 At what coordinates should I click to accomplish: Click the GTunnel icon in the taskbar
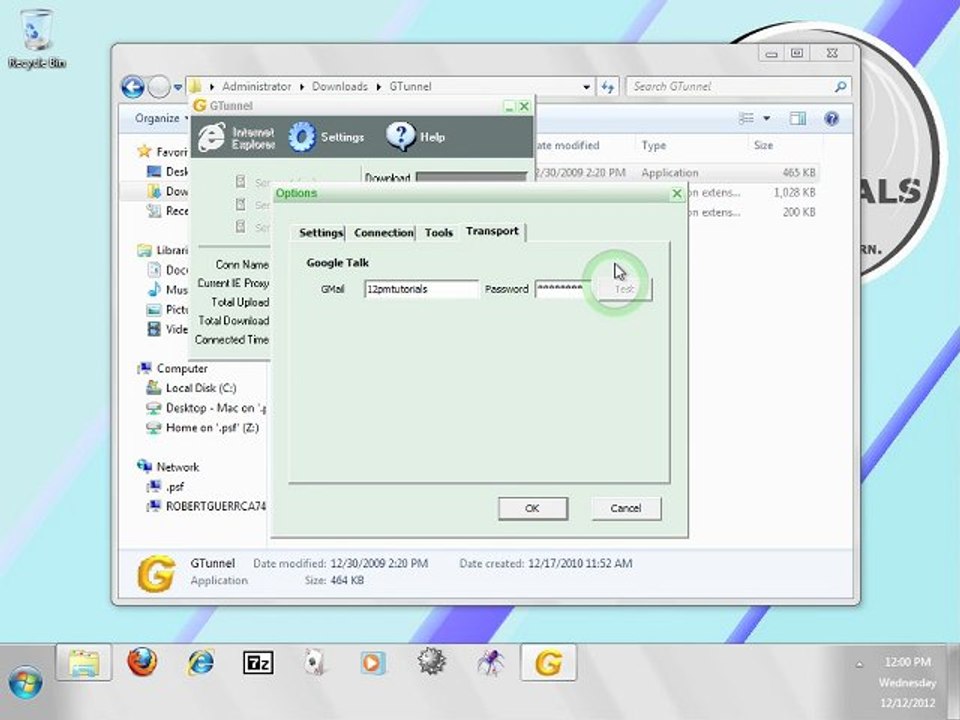tap(548, 662)
